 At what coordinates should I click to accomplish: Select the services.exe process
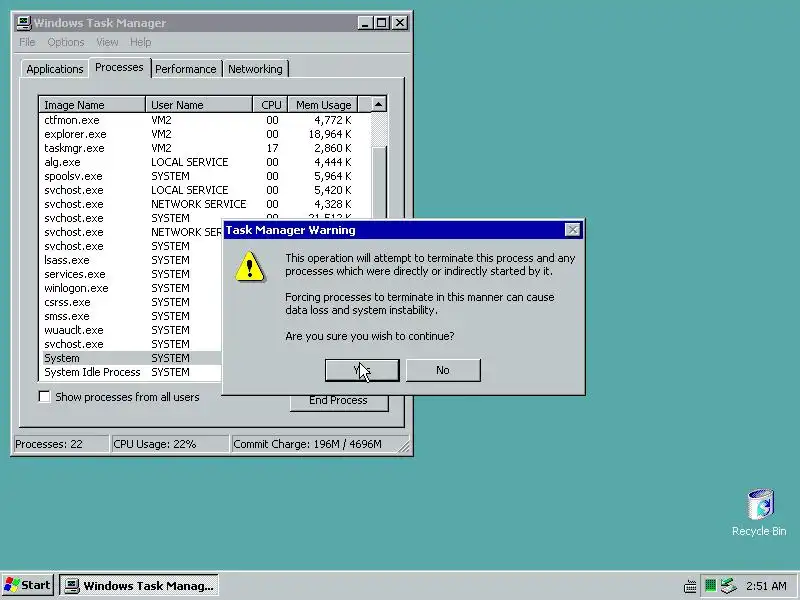131,274
